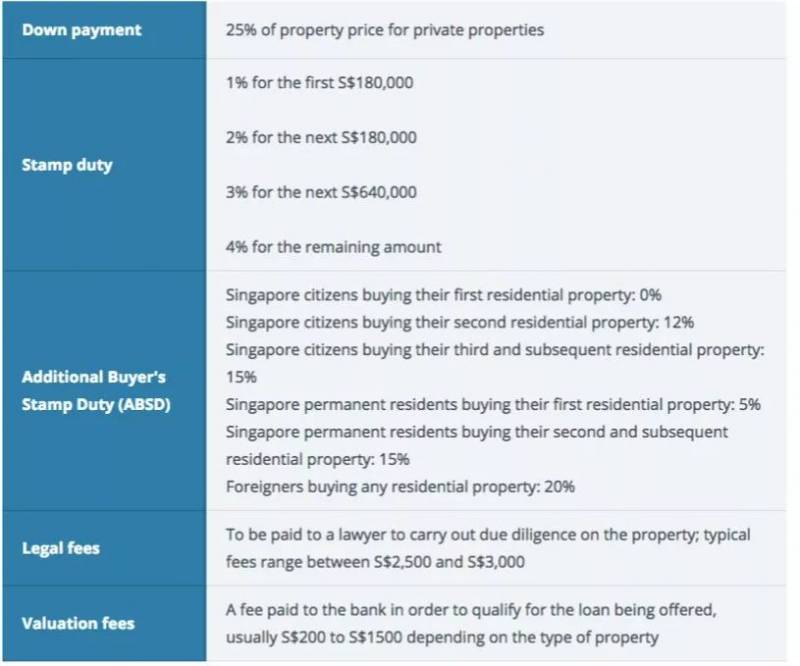Select the permanent residents' first property 5% line
This screenshot has height=666, width=800.
(x=493, y=405)
